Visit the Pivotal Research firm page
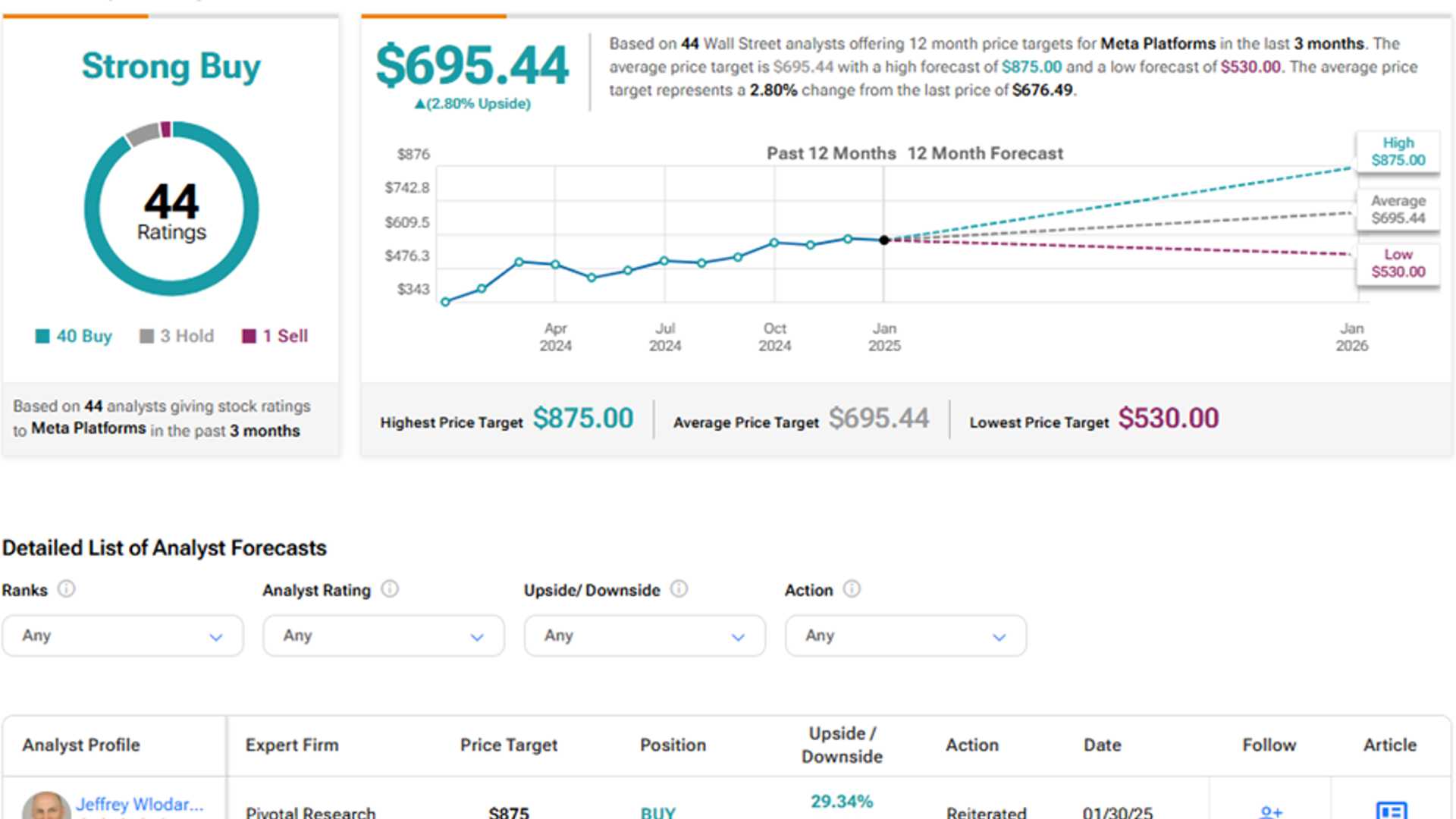Image resolution: width=1456 pixels, height=819 pixels. pyautogui.click(x=309, y=812)
